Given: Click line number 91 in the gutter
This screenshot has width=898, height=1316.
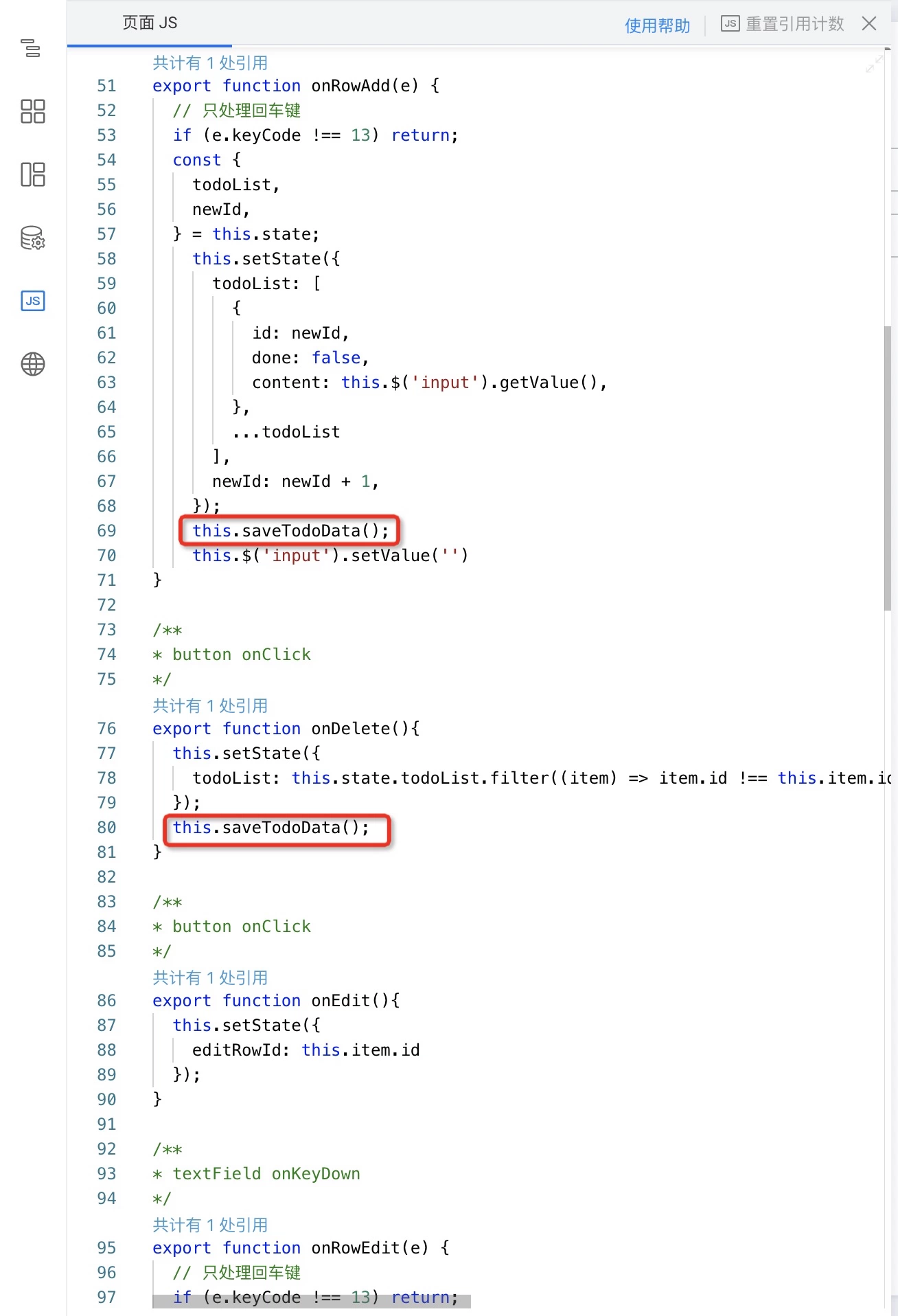Looking at the screenshot, I should point(106,1124).
